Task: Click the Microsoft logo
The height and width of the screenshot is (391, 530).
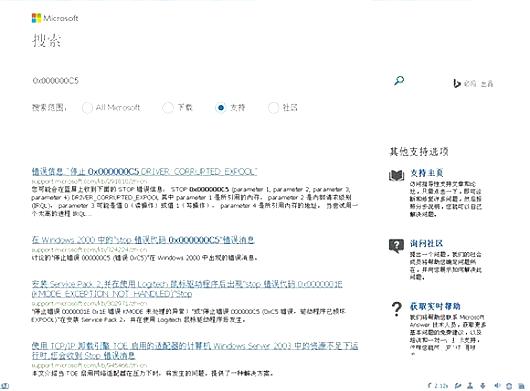Action: pyautogui.click(x=55, y=18)
